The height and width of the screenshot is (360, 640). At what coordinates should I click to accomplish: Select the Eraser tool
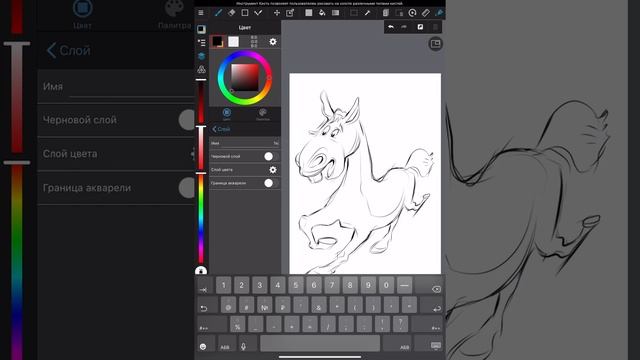pyautogui.click(x=231, y=13)
